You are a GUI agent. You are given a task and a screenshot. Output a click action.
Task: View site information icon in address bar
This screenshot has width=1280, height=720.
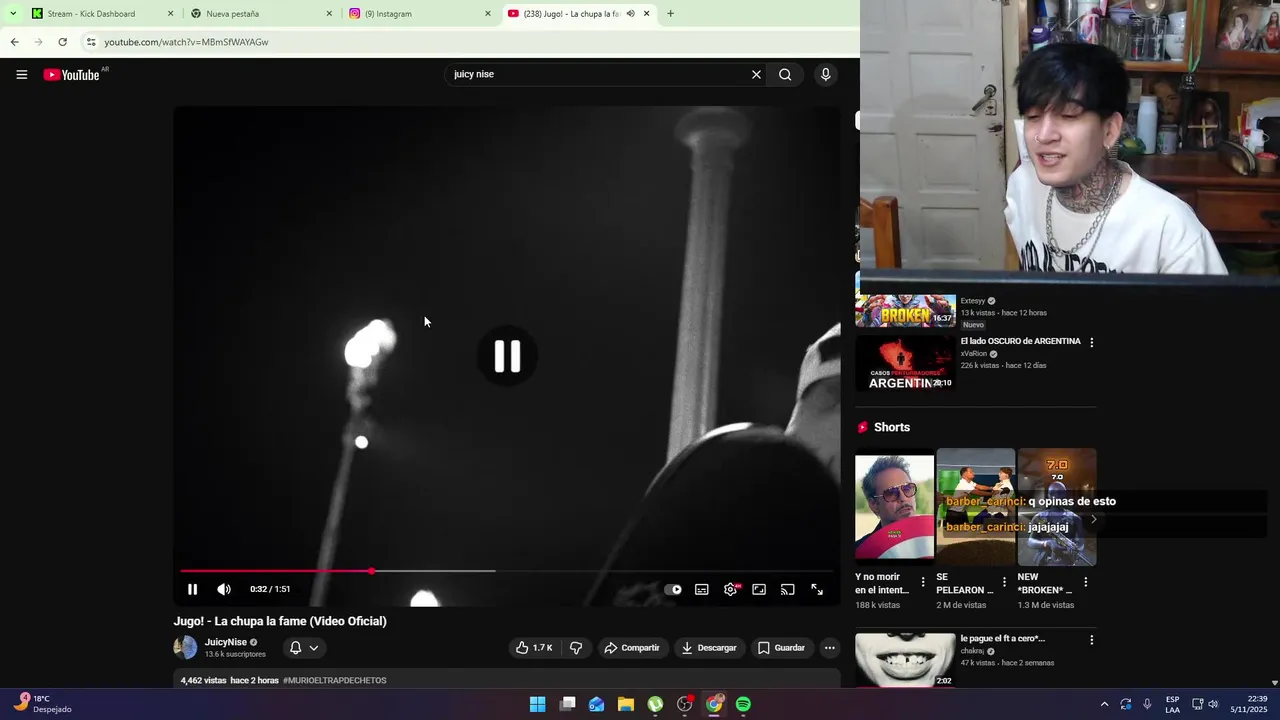[91, 42]
